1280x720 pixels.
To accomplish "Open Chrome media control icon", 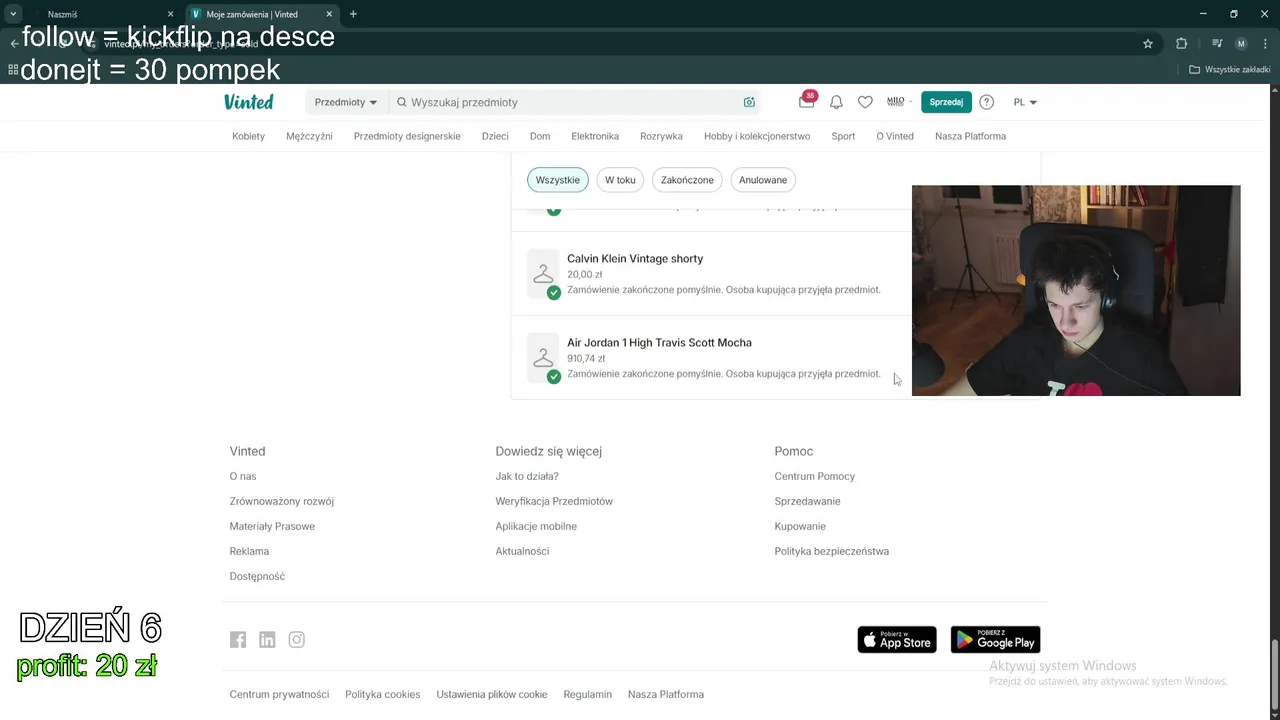I will [1217, 43].
